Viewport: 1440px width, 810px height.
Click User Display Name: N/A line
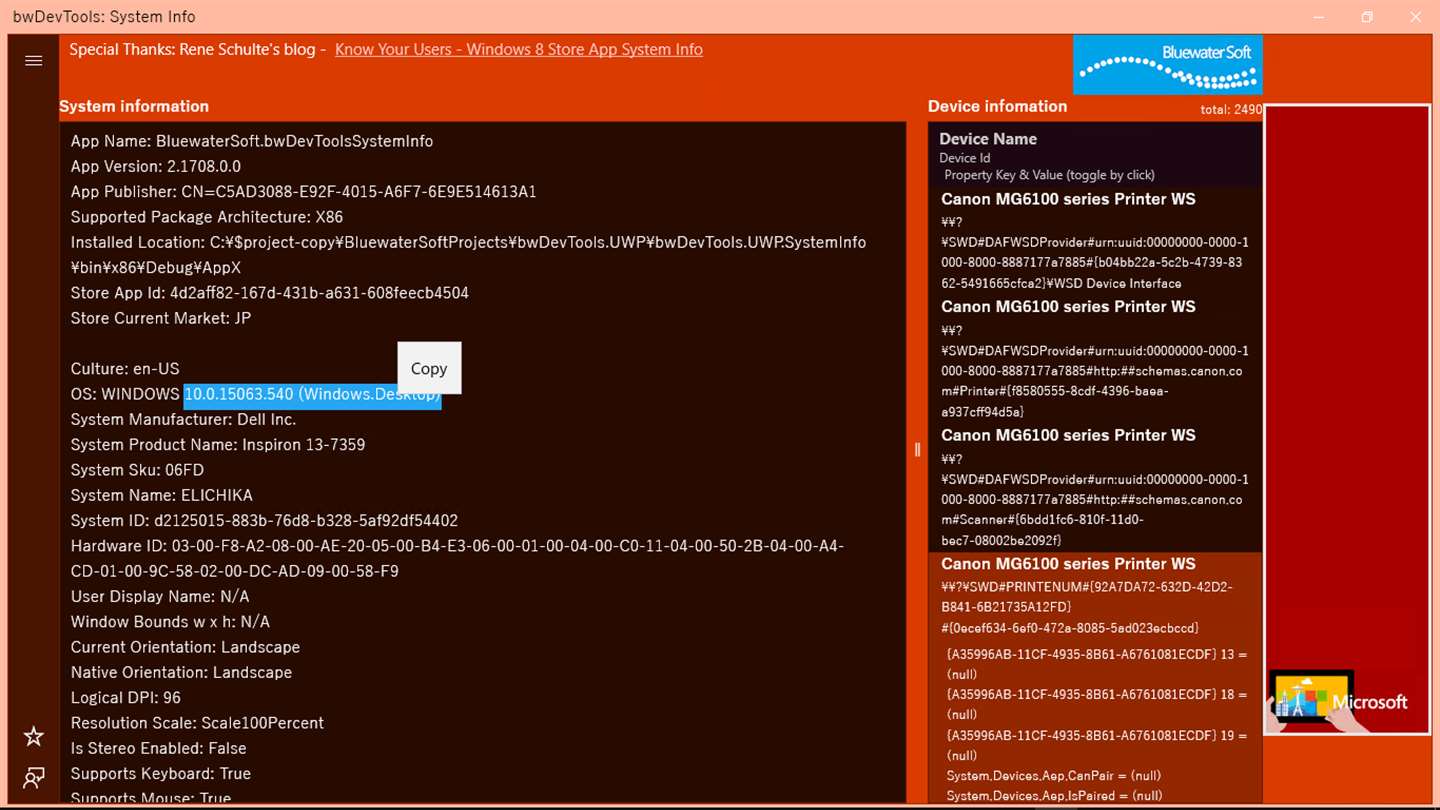point(160,596)
